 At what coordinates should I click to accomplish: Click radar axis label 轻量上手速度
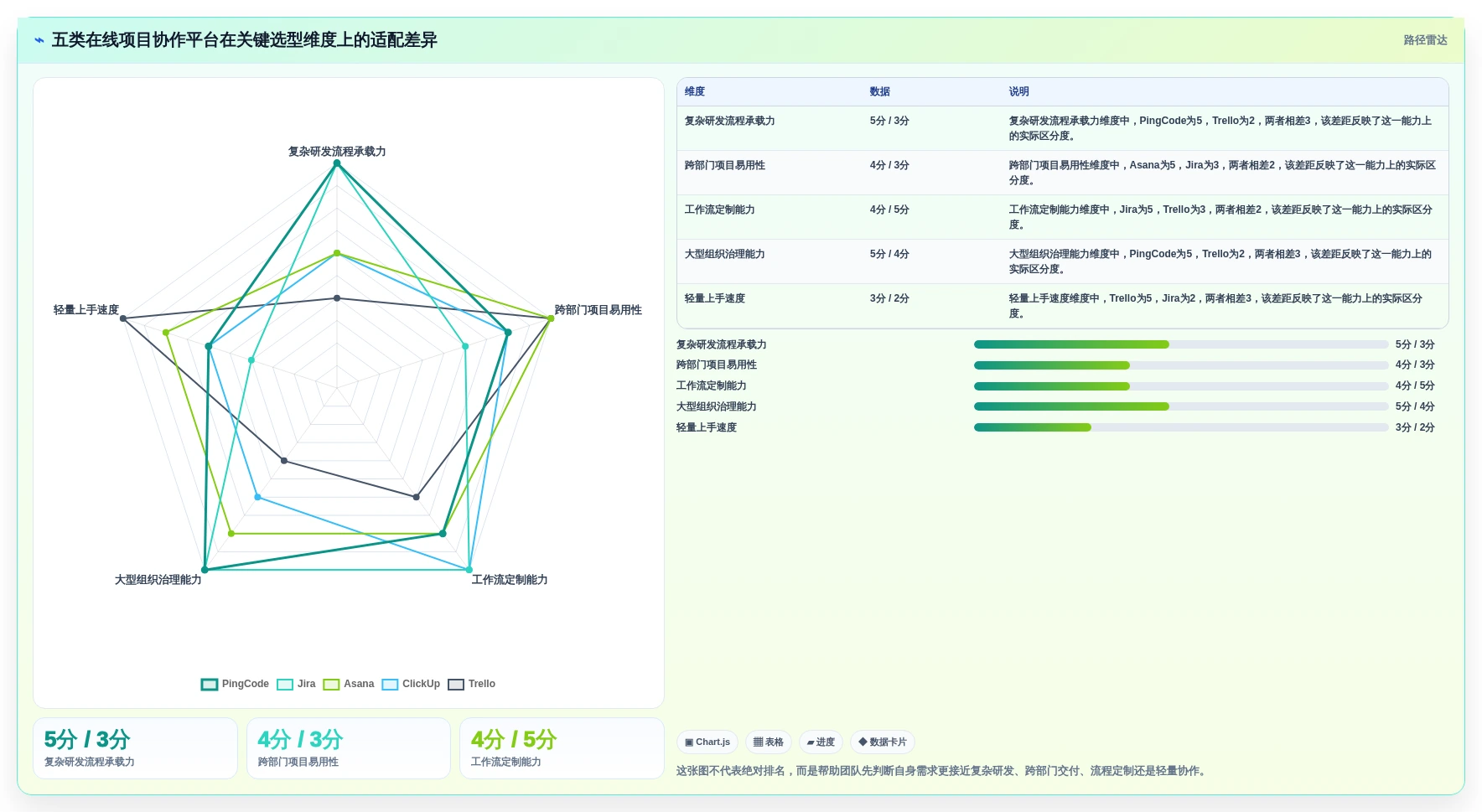pos(86,310)
